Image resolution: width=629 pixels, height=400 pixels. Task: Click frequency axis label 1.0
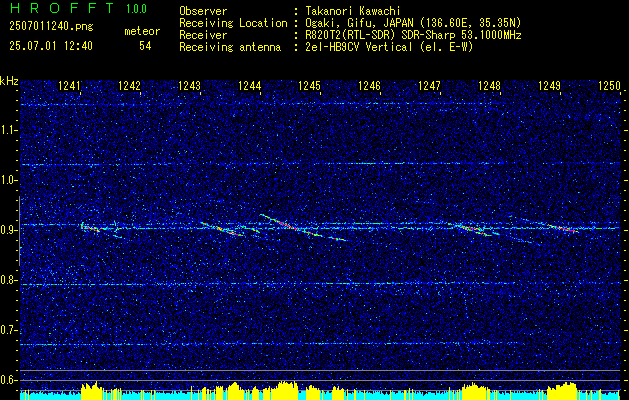click(x=8, y=180)
